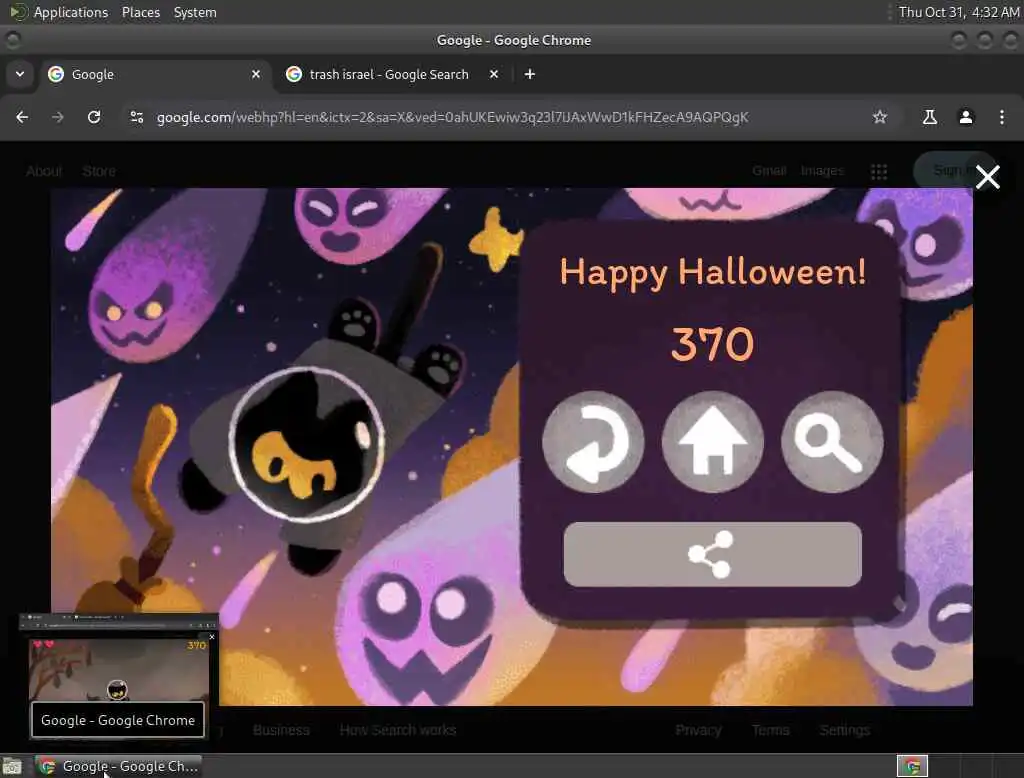Close the Google tab

pyautogui.click(x=256, y=74)
